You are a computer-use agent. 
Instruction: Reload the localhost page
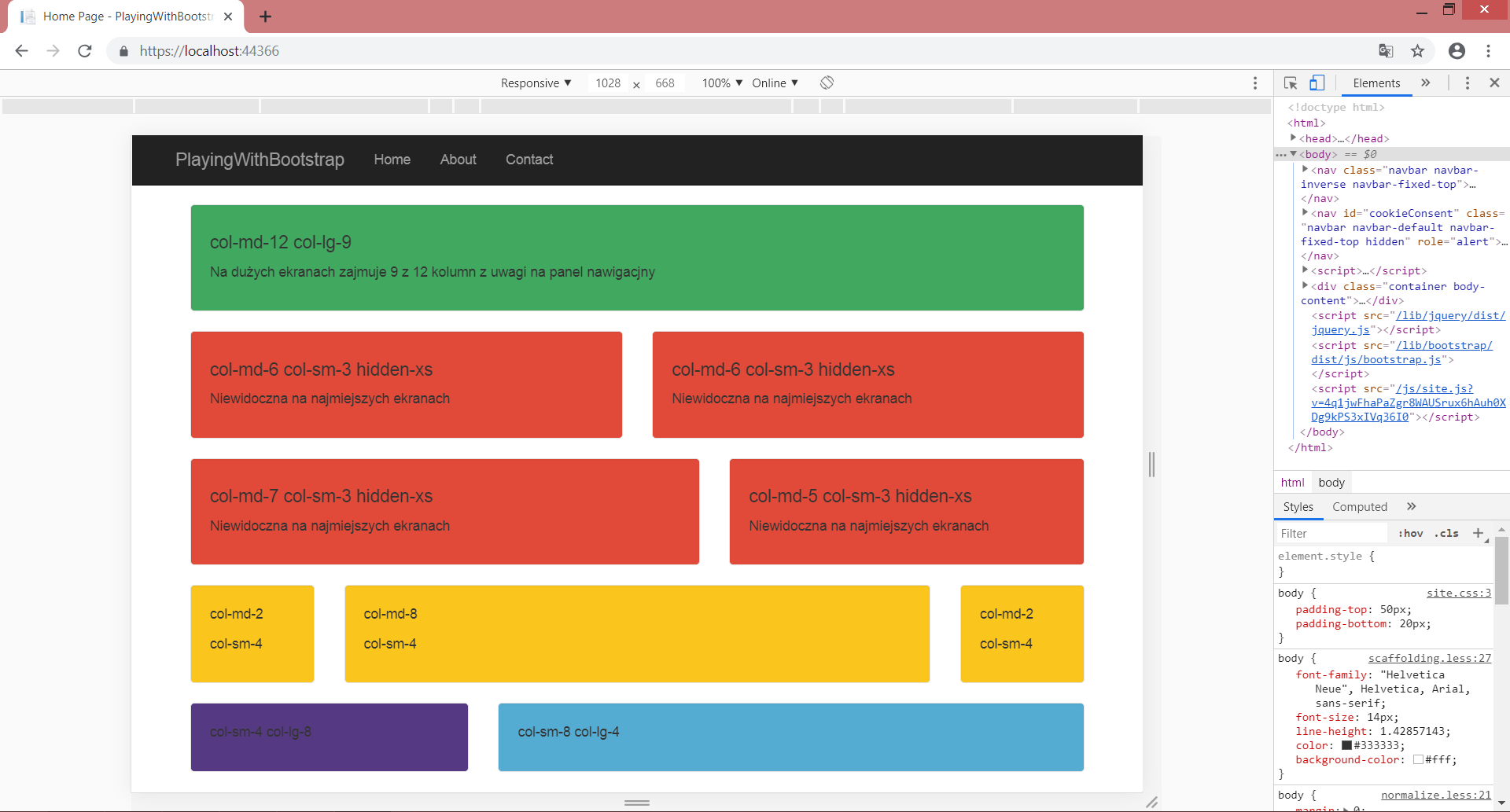point(85,51)
